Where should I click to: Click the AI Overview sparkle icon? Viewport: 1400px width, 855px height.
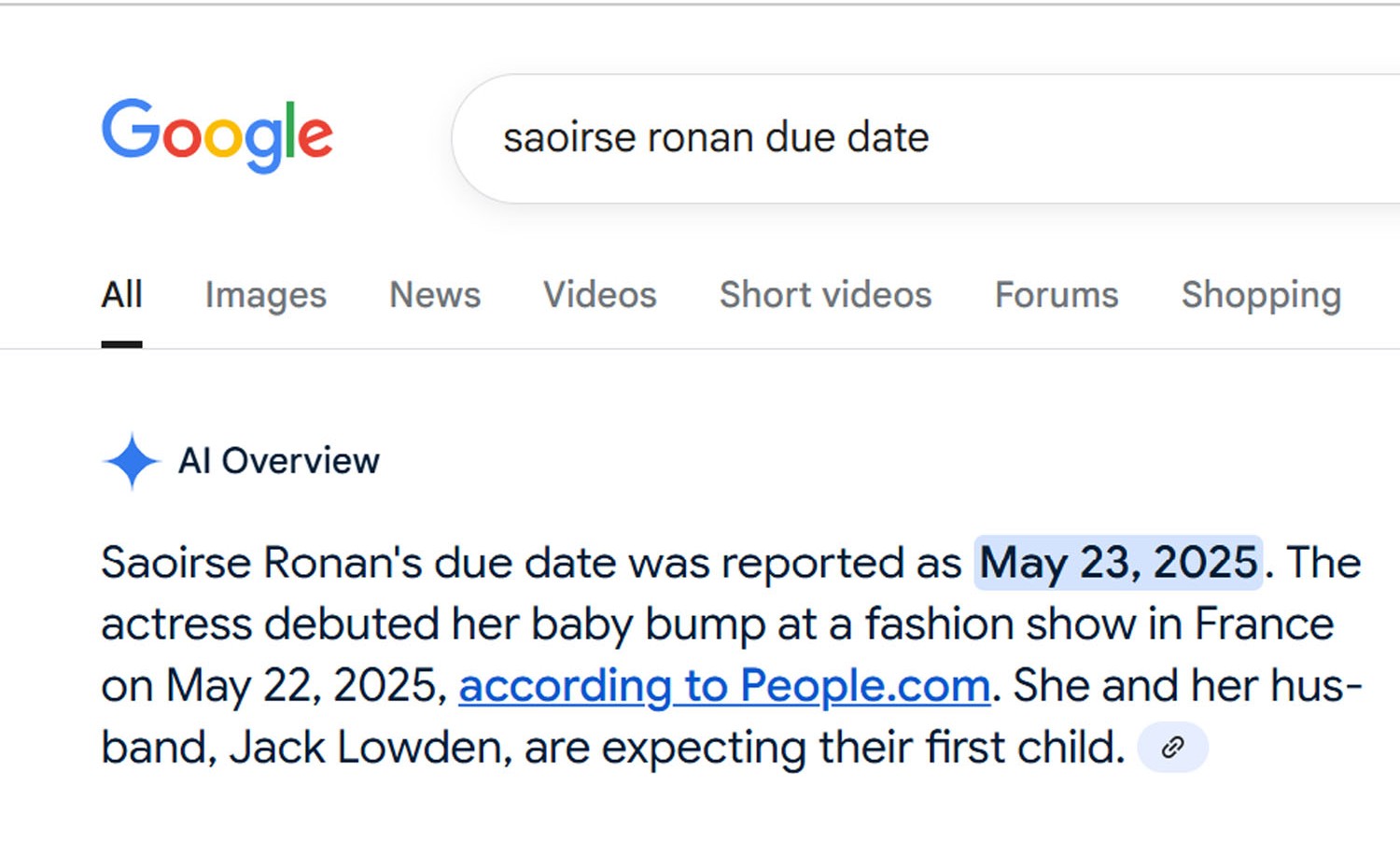point(132,461)
